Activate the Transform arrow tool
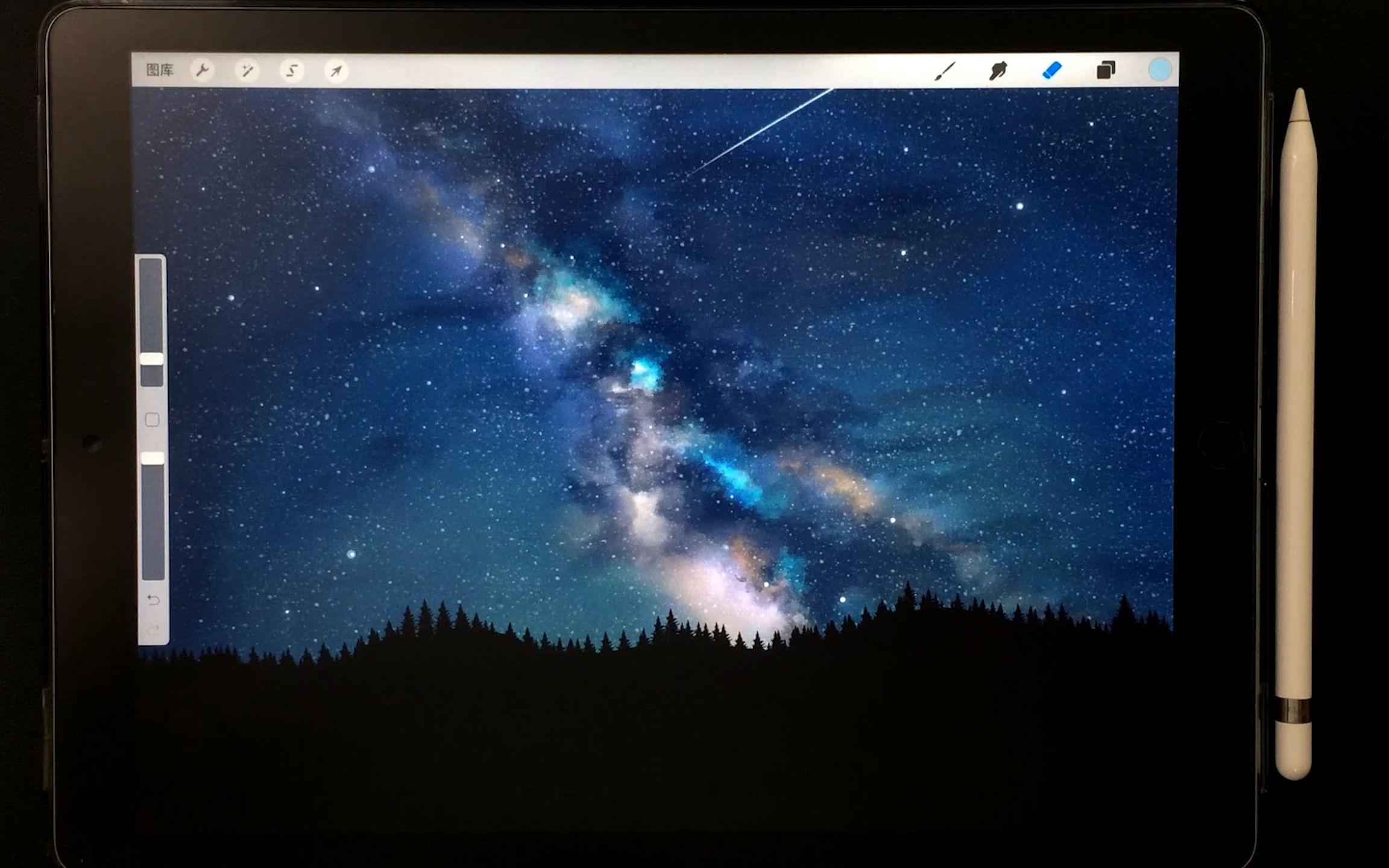Image resolution: width=1389 pixels, height=868 pixels. [x=336, y=71]
